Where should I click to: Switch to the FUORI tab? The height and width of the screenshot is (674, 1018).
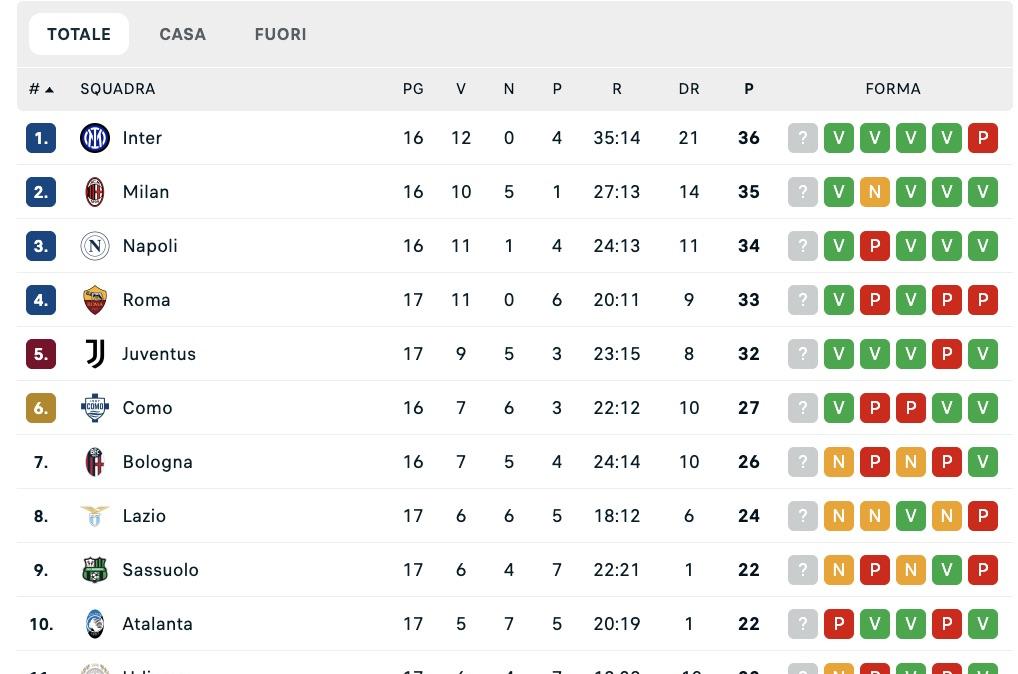280,34
